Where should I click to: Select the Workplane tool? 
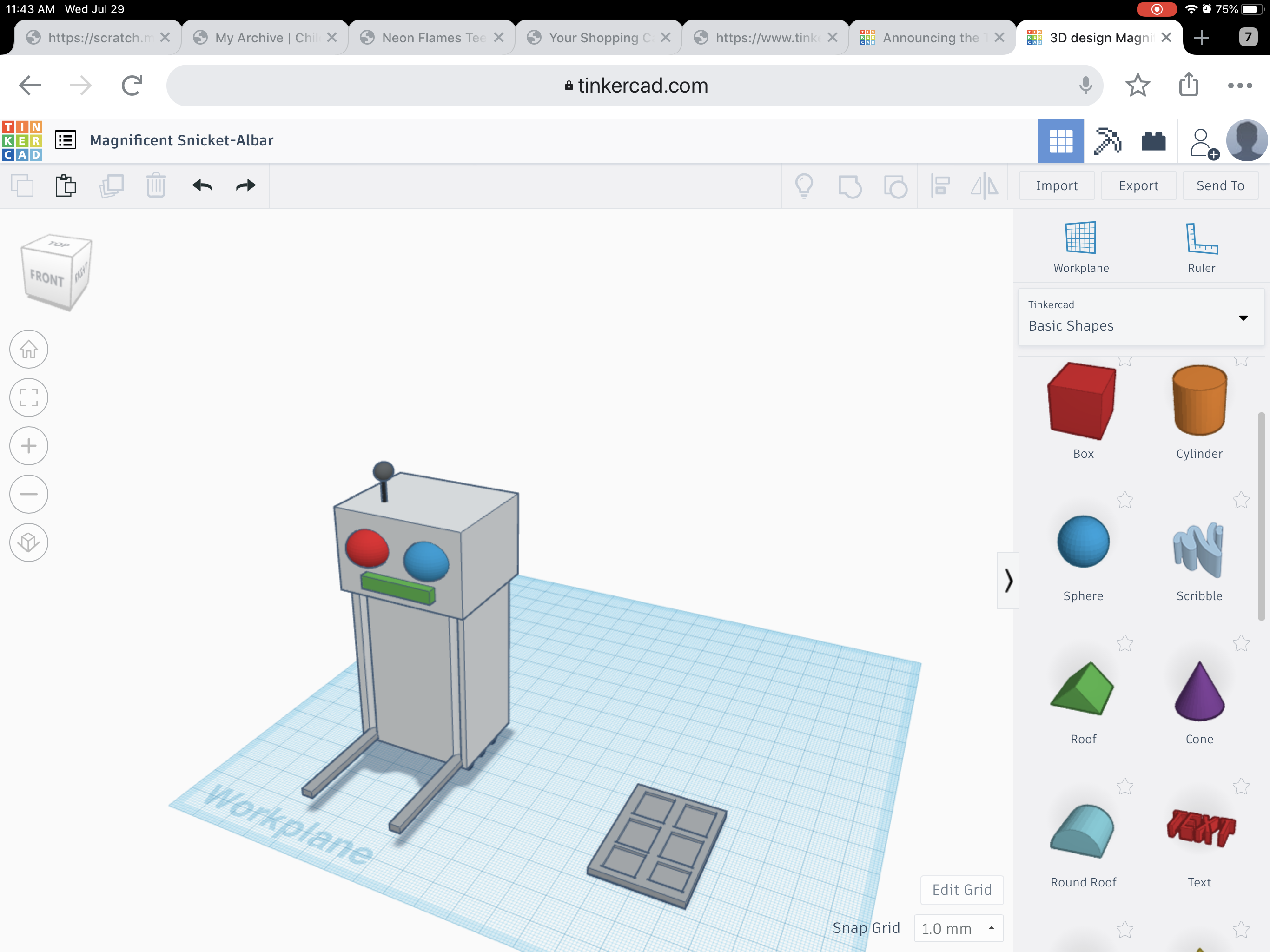(1080, 247)
